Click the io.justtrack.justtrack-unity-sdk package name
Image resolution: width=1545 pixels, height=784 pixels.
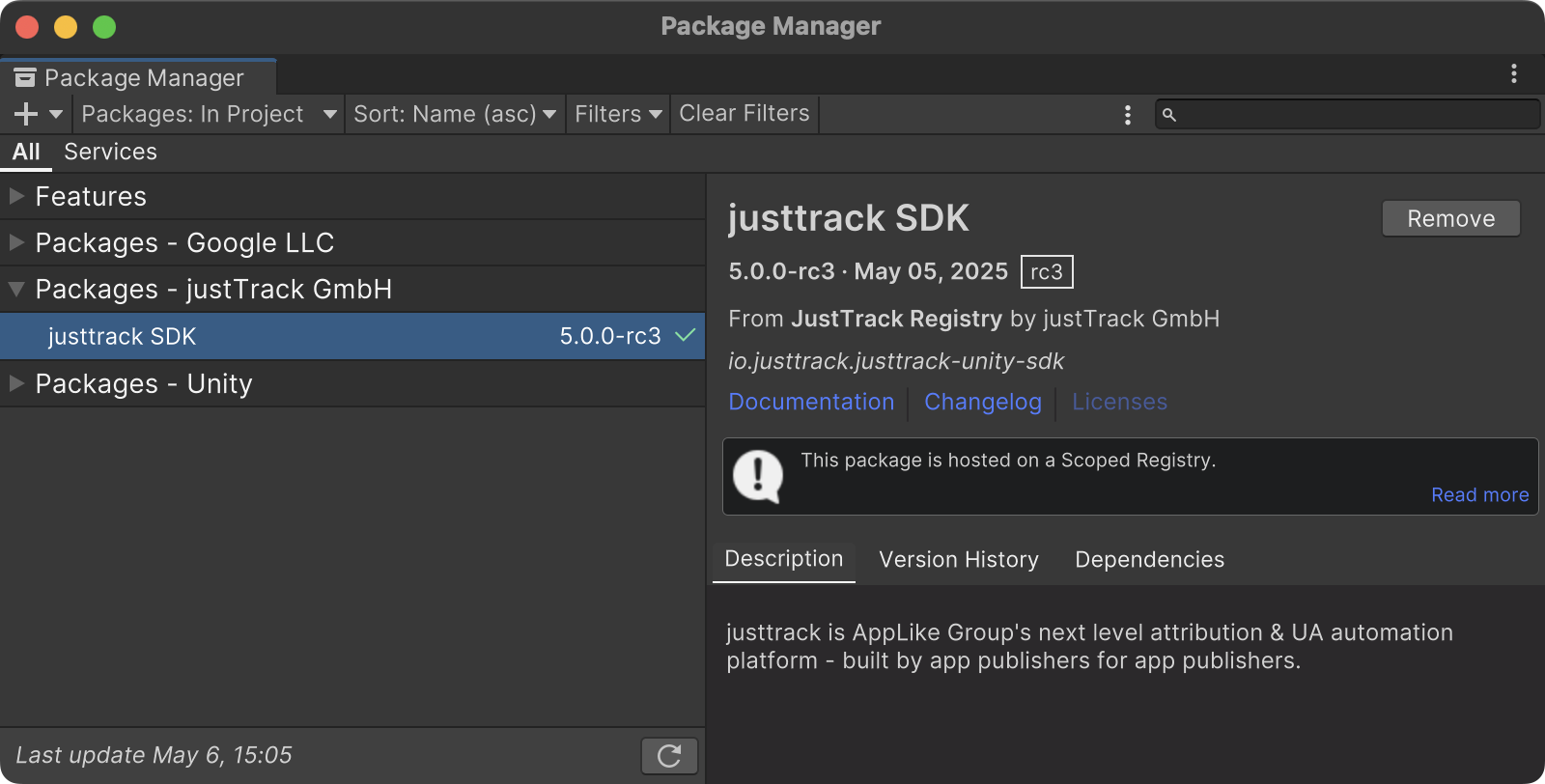[896, 361]
